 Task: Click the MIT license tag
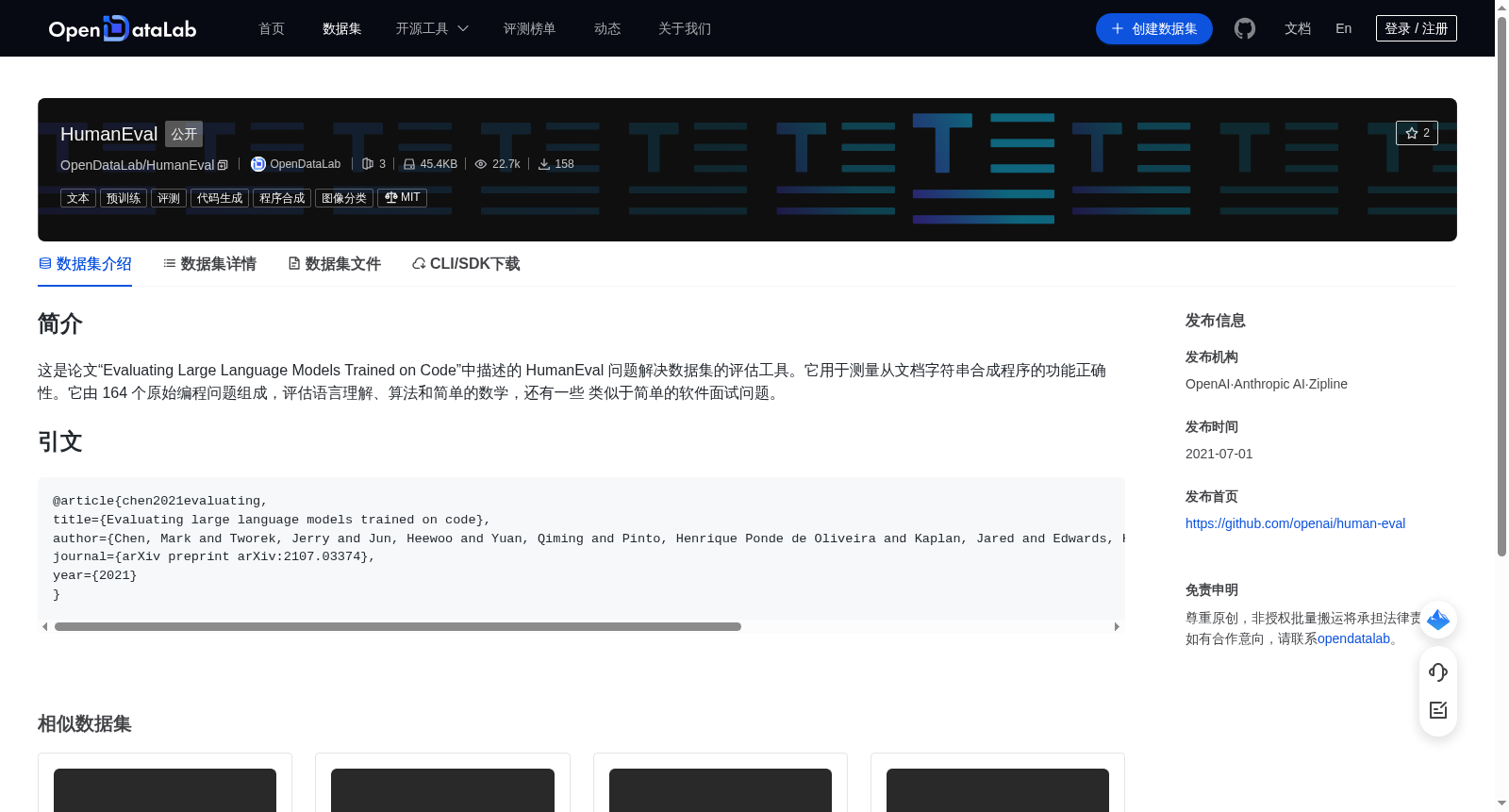point(402,198)
